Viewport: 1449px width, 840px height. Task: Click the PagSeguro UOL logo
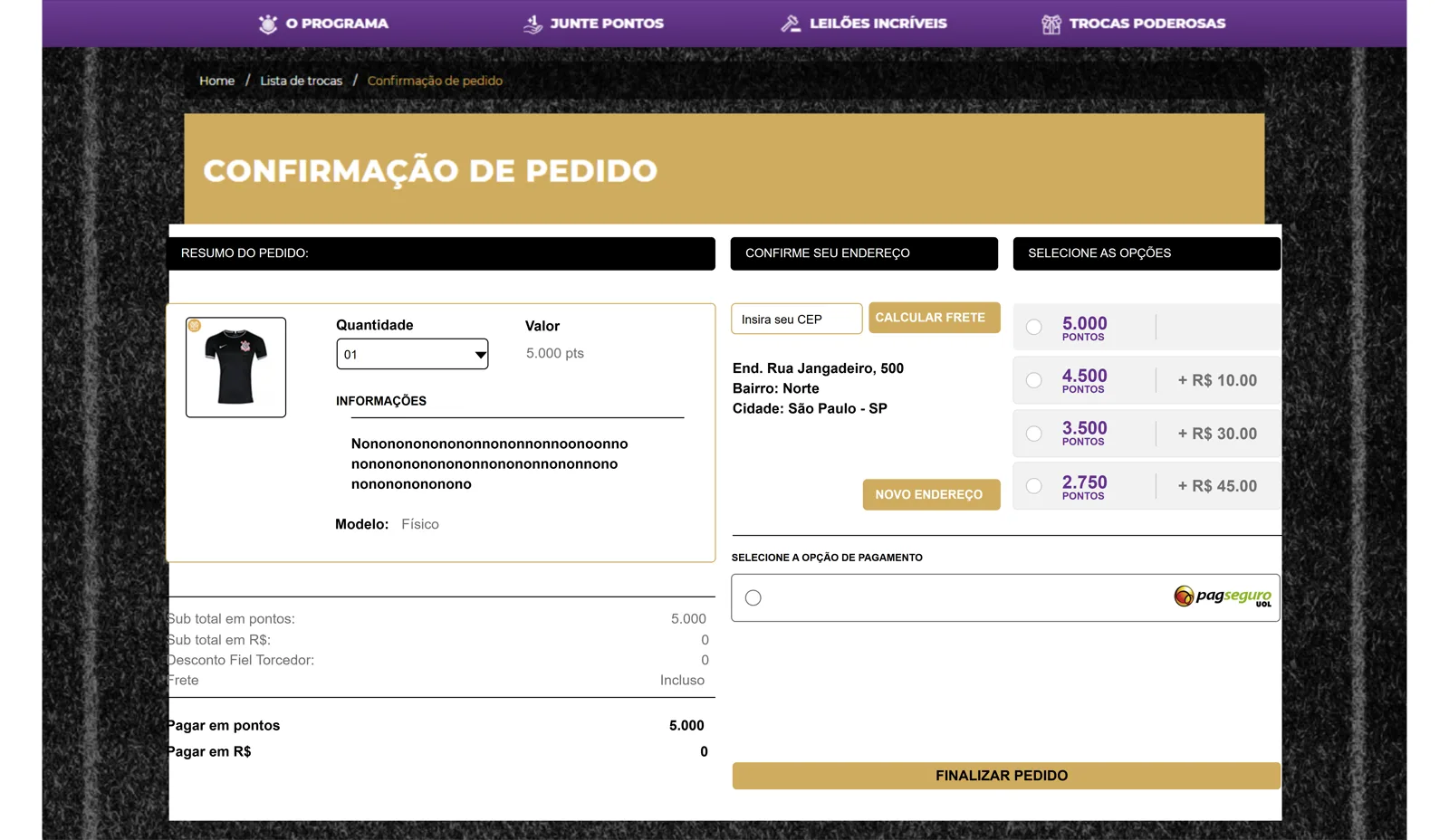1223,597
